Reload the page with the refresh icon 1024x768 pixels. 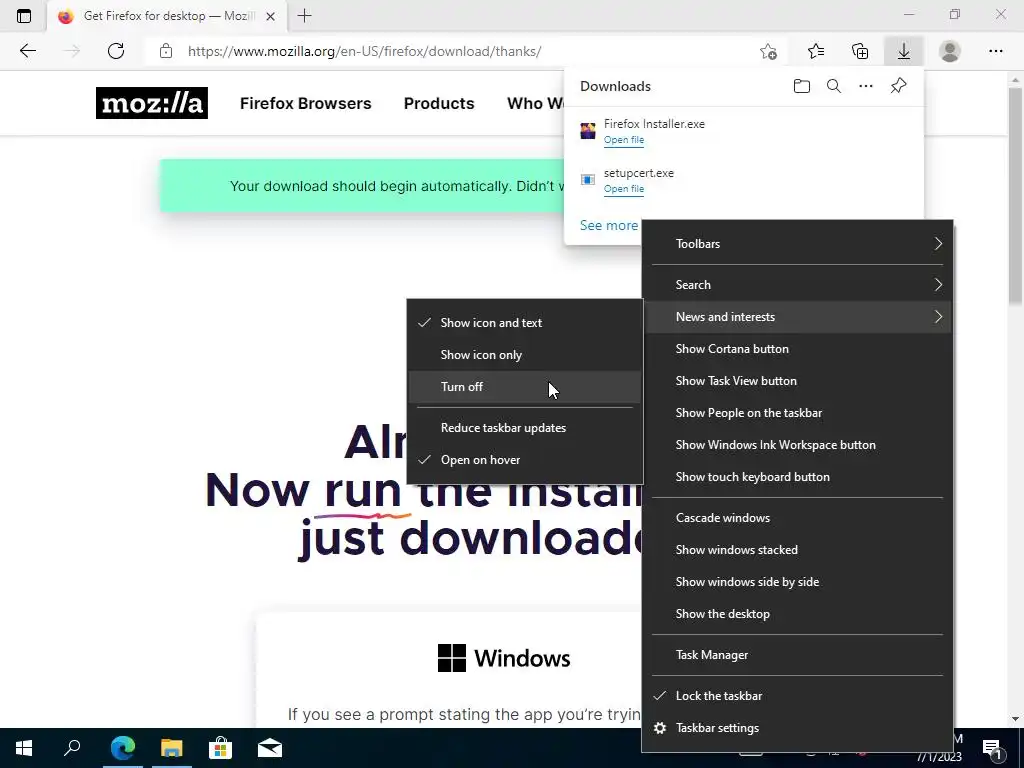(116, 51)
